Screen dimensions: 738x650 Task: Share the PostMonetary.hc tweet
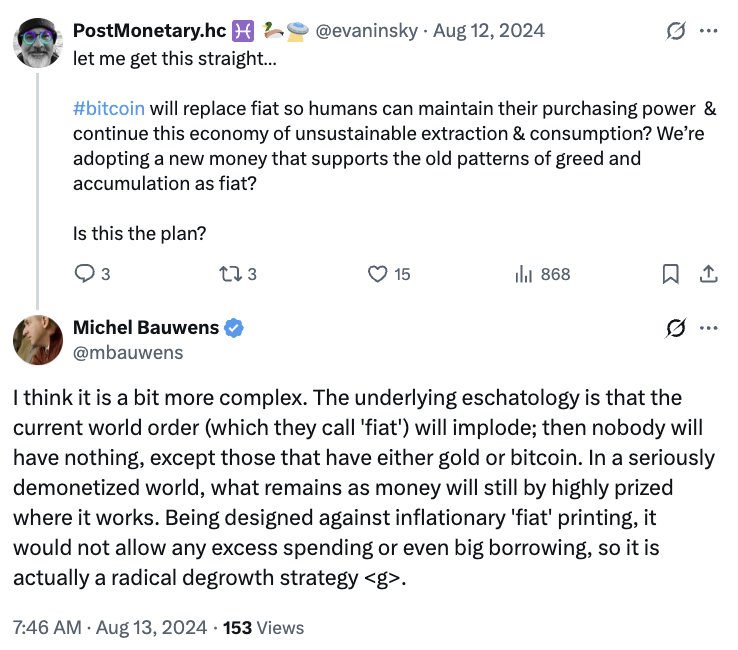(x=706, y=273)
